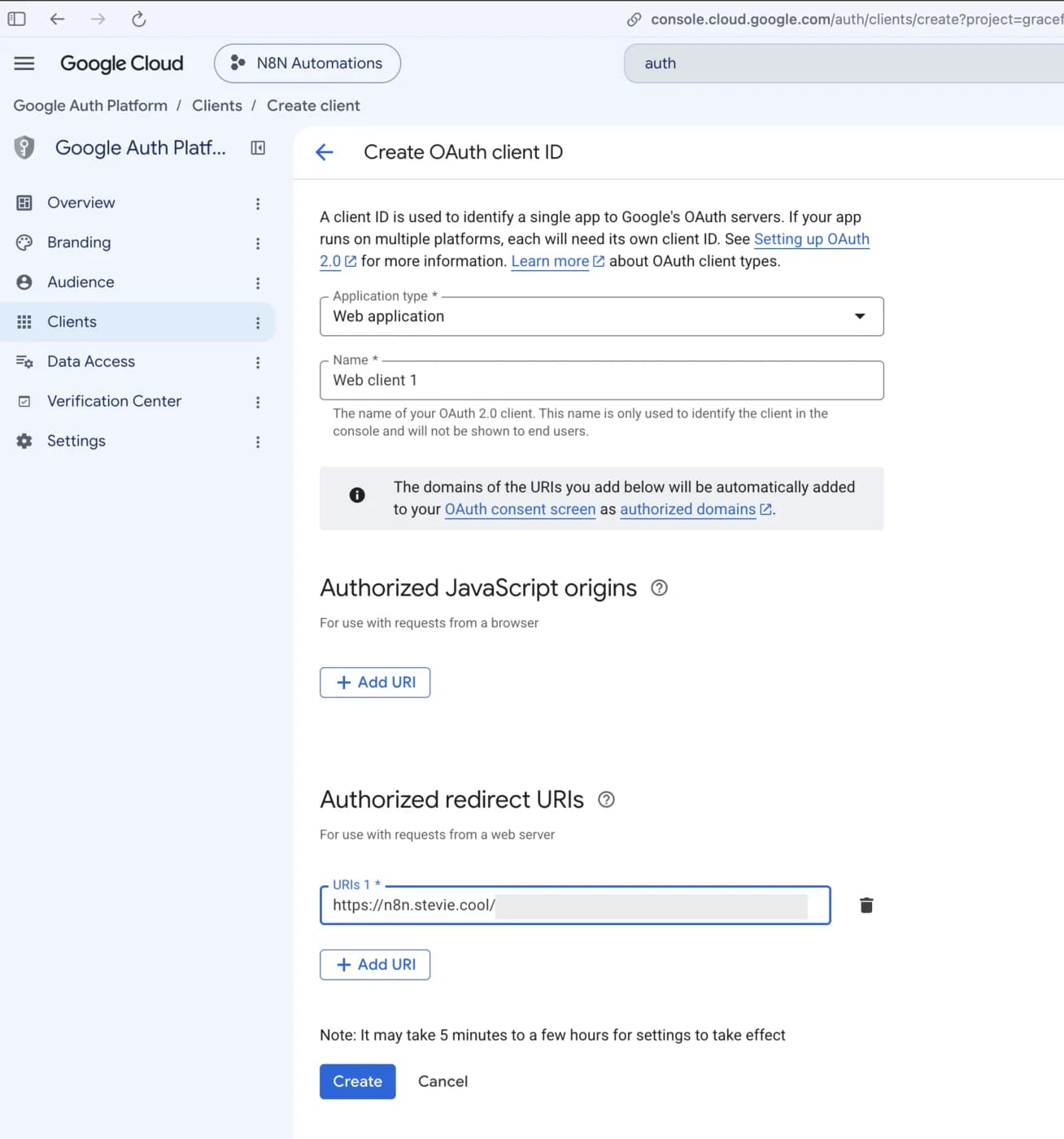
Task: Add URI under Authorized redirect URIs
Action: coord(375,965)
